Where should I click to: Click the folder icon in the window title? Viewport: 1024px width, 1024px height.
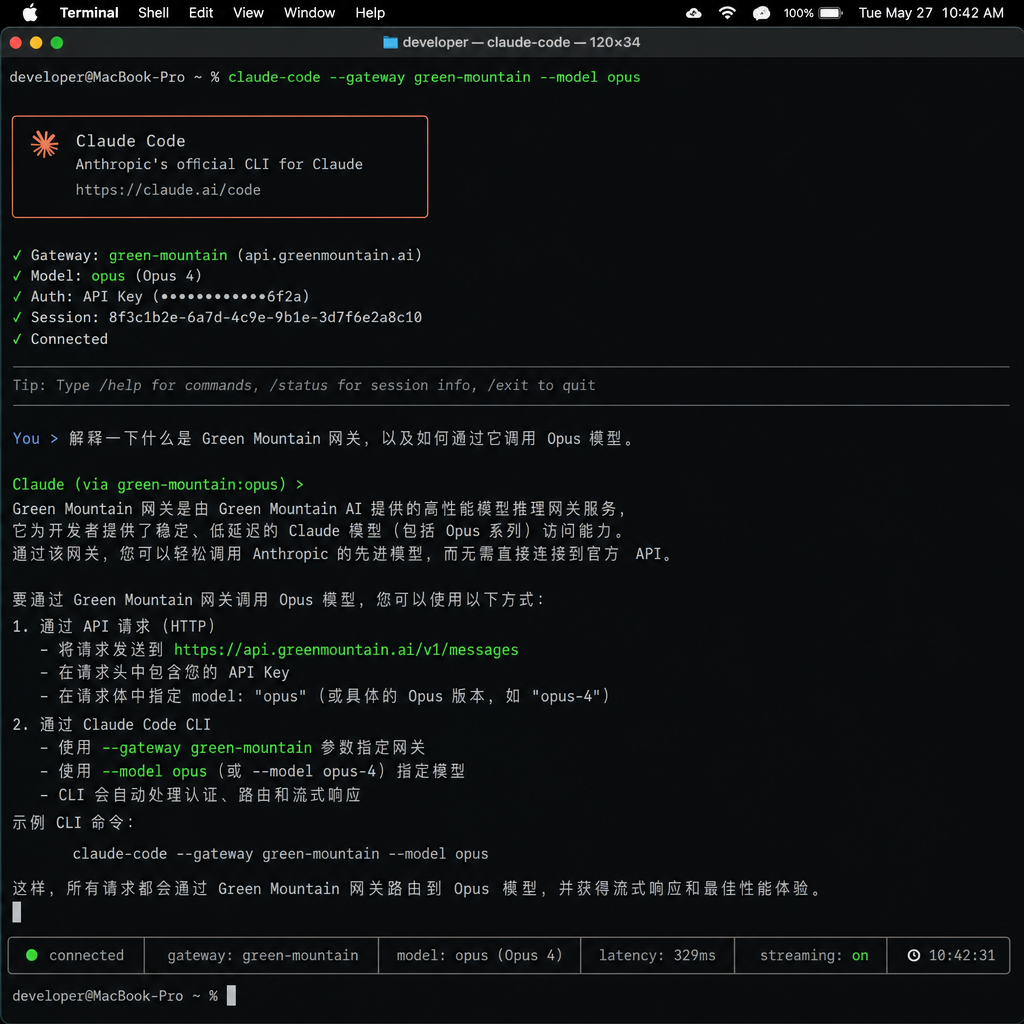(x=391, y=42)
